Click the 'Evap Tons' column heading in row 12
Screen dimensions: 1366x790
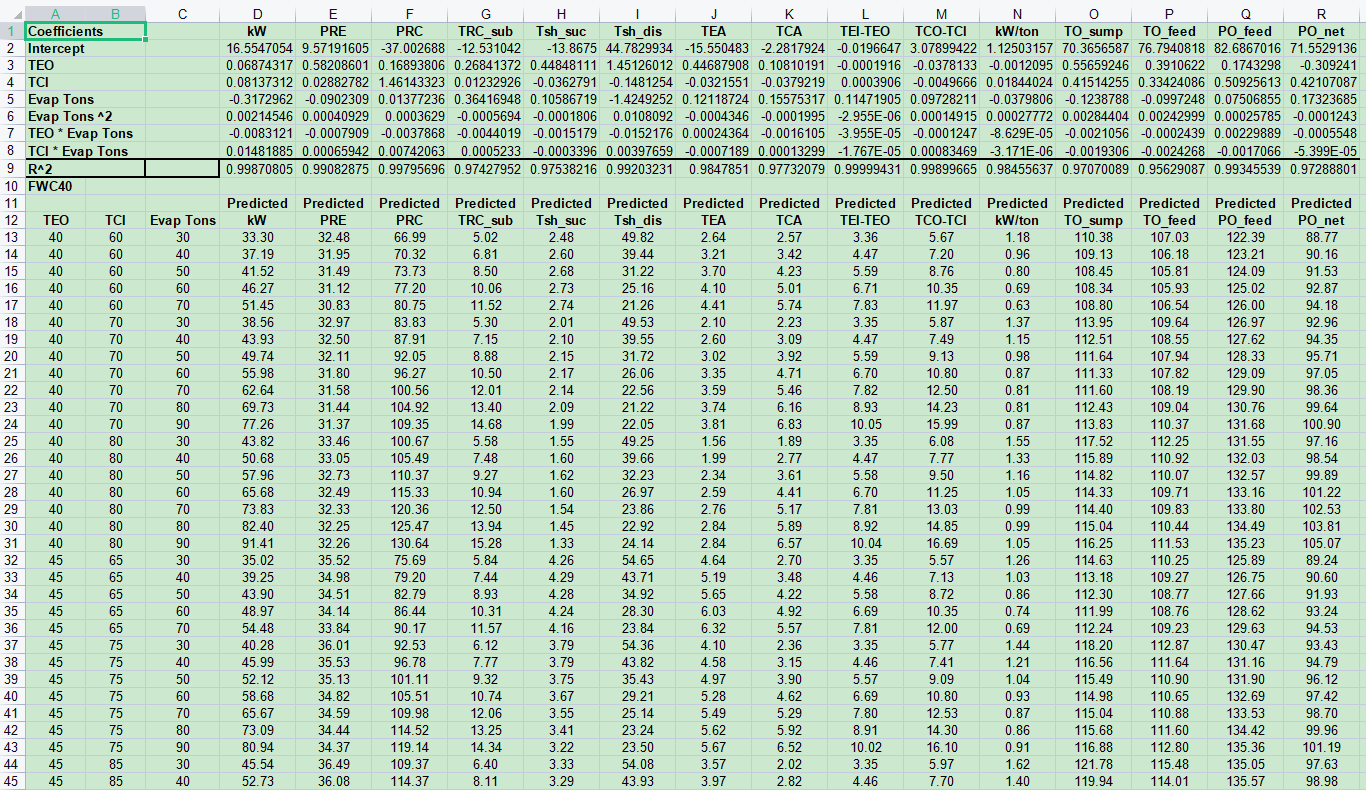pos(181,220)
